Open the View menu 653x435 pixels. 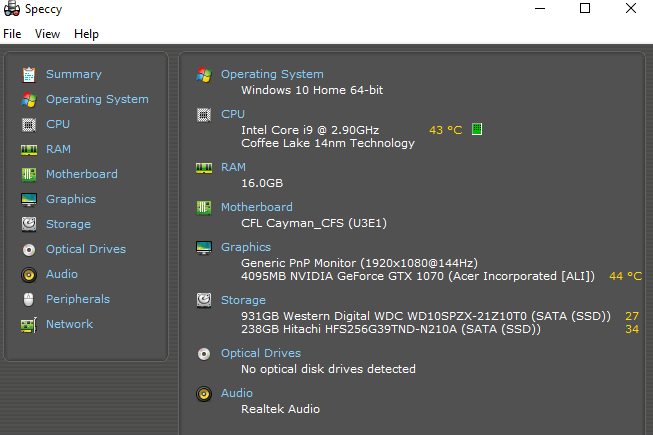47,34
